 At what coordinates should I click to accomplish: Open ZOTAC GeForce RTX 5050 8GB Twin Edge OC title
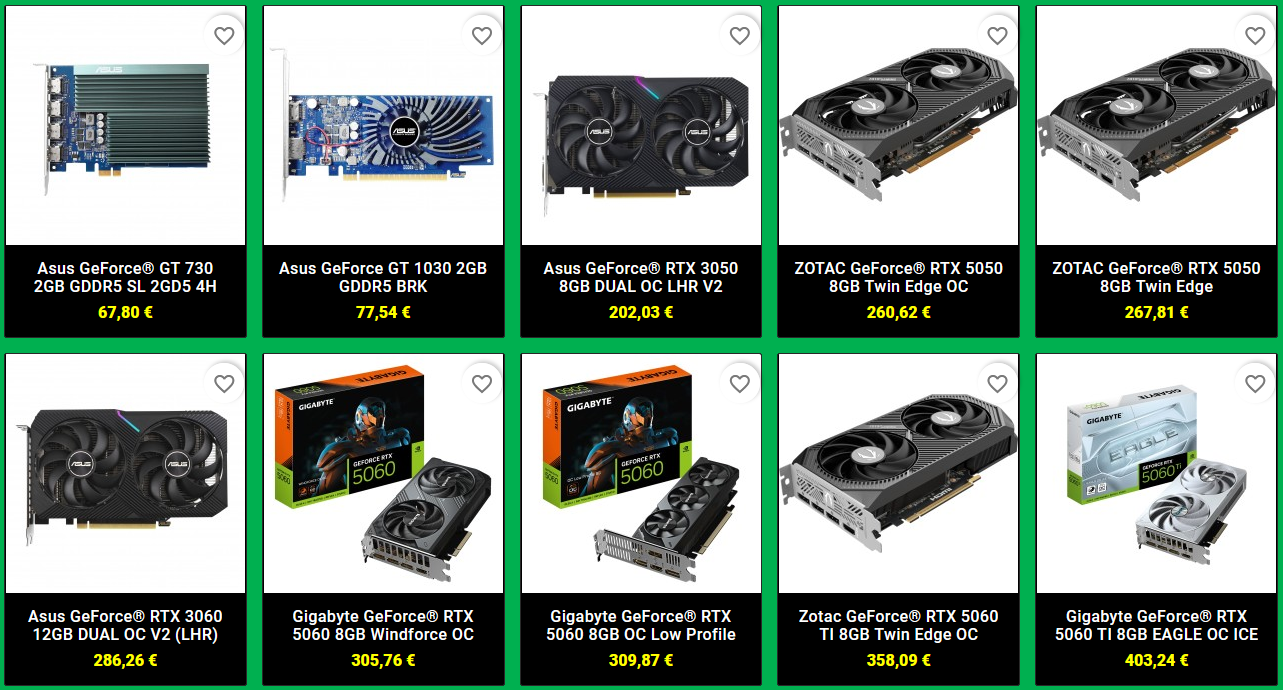[898, 277]
